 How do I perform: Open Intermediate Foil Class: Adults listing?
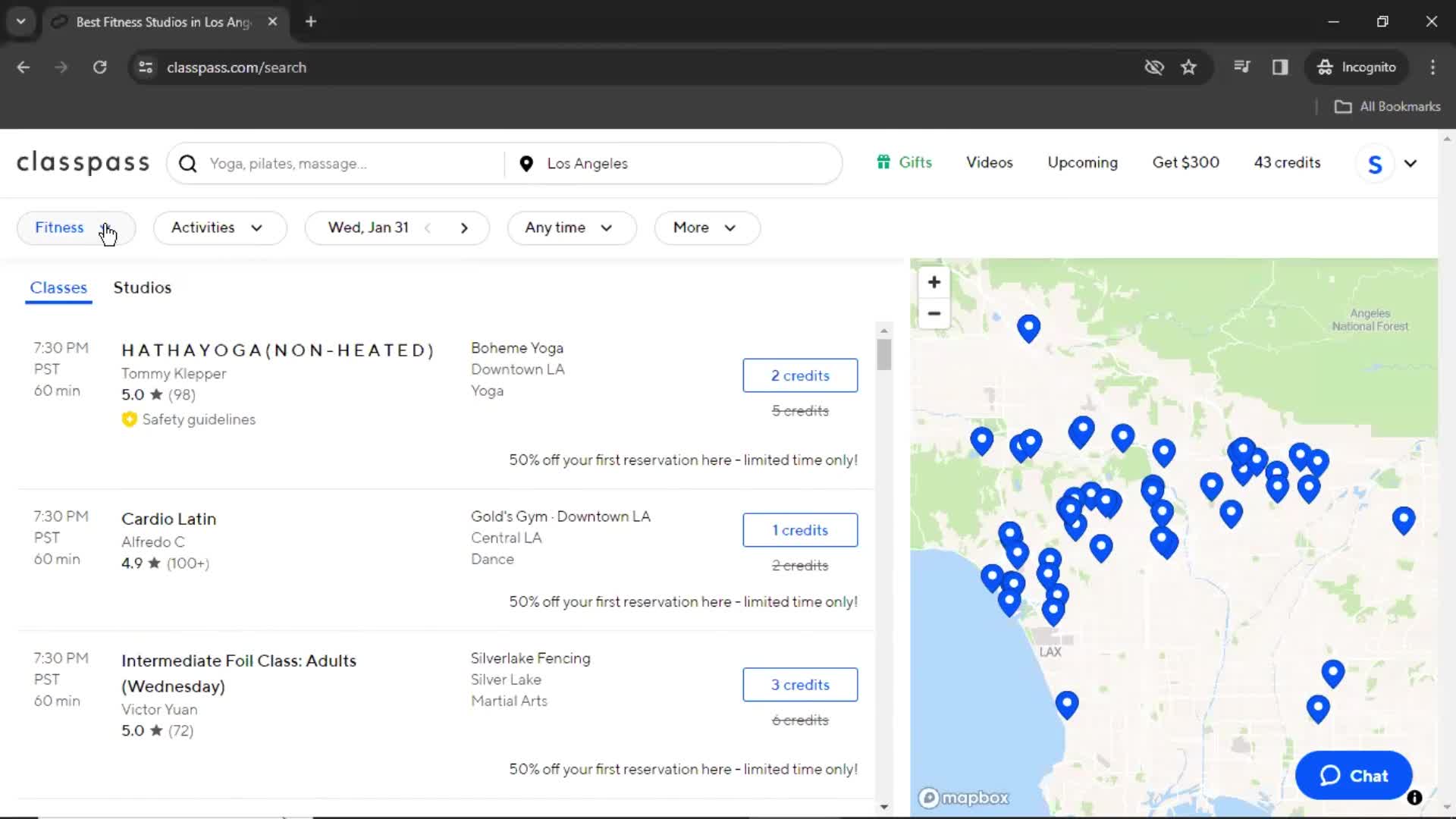pyautogui.click(x=239, y=673)
